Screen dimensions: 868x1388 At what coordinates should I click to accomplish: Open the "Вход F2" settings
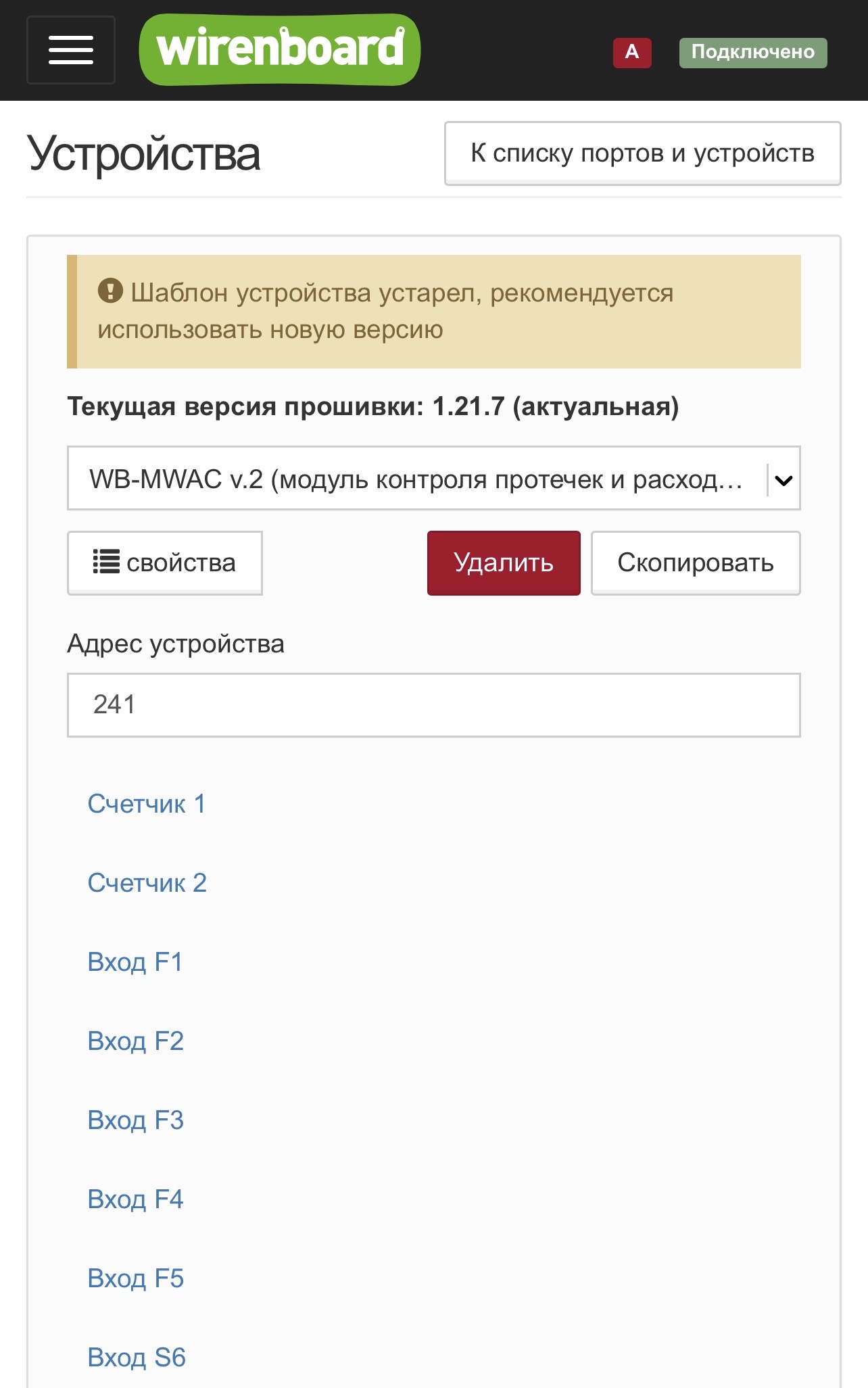[136, 1041]
